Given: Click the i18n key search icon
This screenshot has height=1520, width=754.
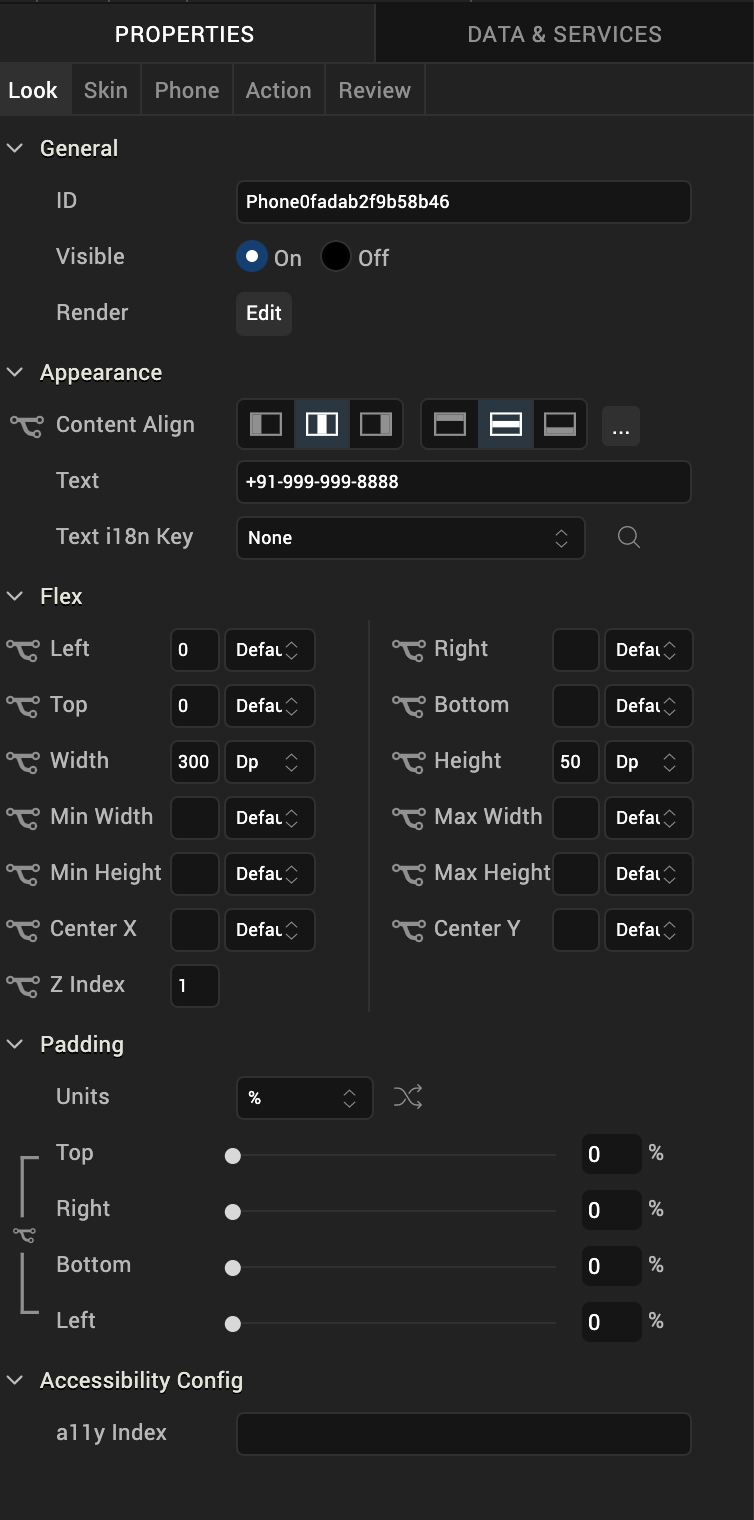Looking at the screenshot, I should [628, 538].
